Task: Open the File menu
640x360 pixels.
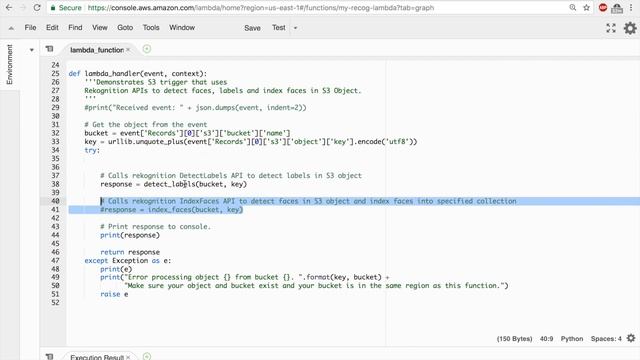Action: click(x=30, y=28)
